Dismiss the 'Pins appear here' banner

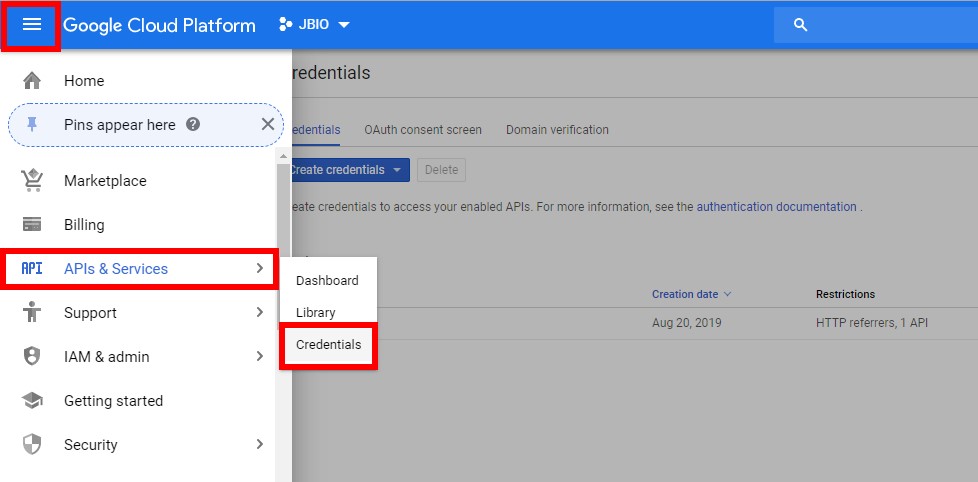268,125
